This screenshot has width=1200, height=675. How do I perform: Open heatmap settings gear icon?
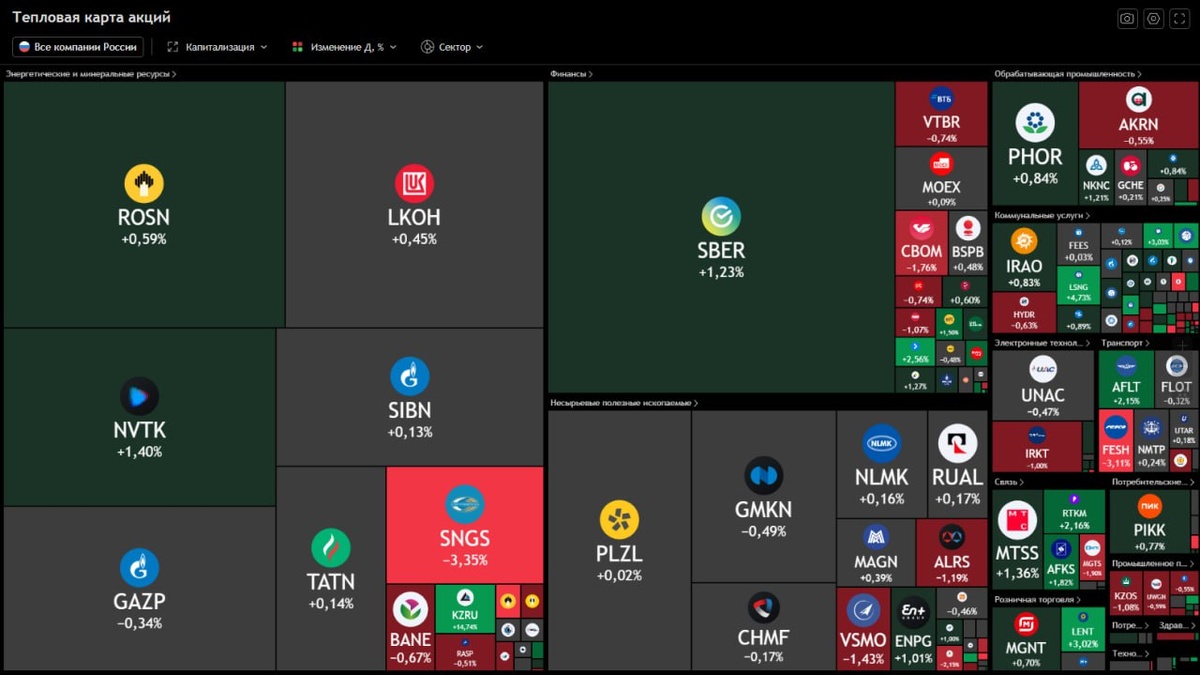click(x=1154, y=18)
